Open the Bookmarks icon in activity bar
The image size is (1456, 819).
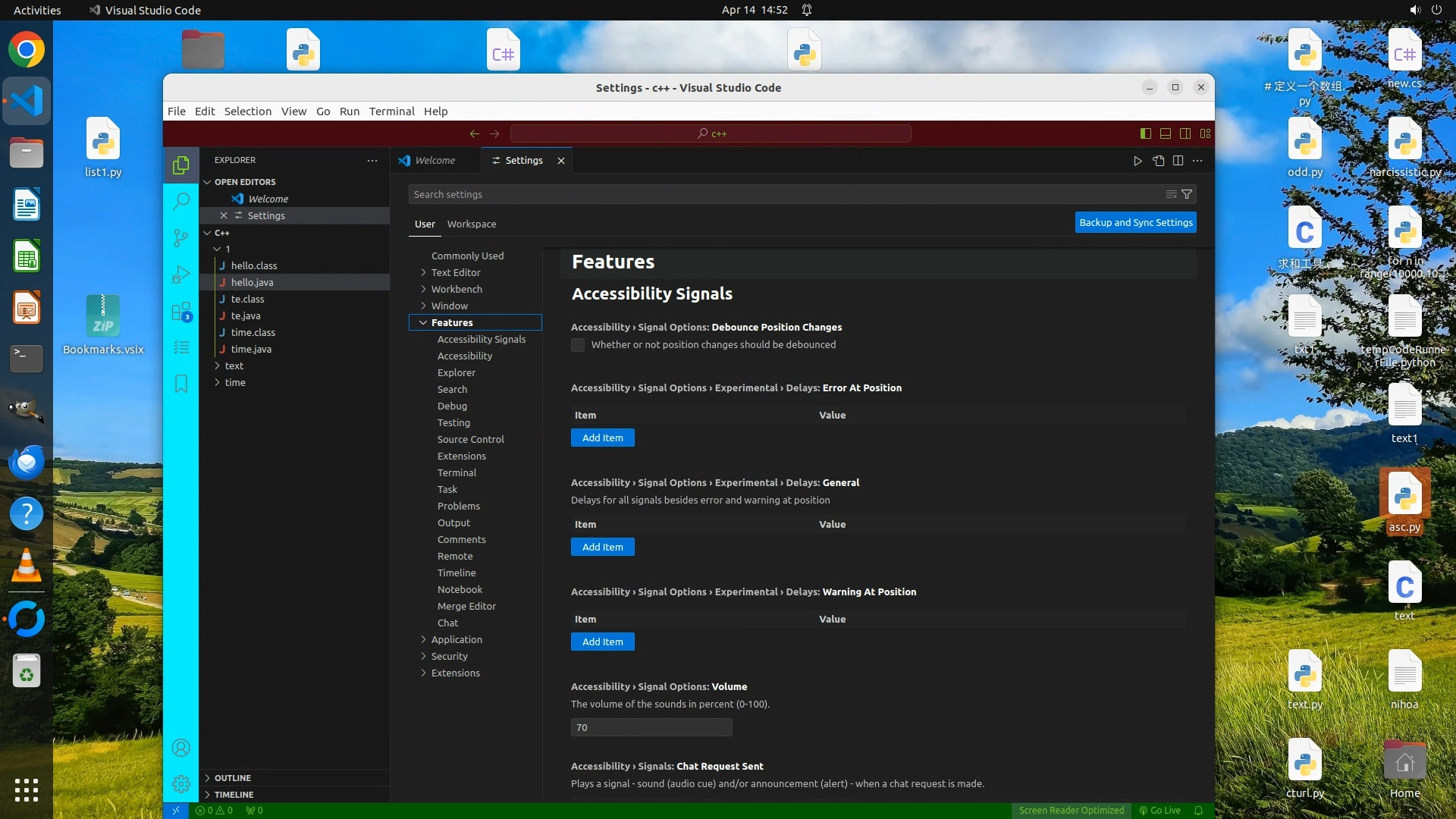(x=180, y=384)
